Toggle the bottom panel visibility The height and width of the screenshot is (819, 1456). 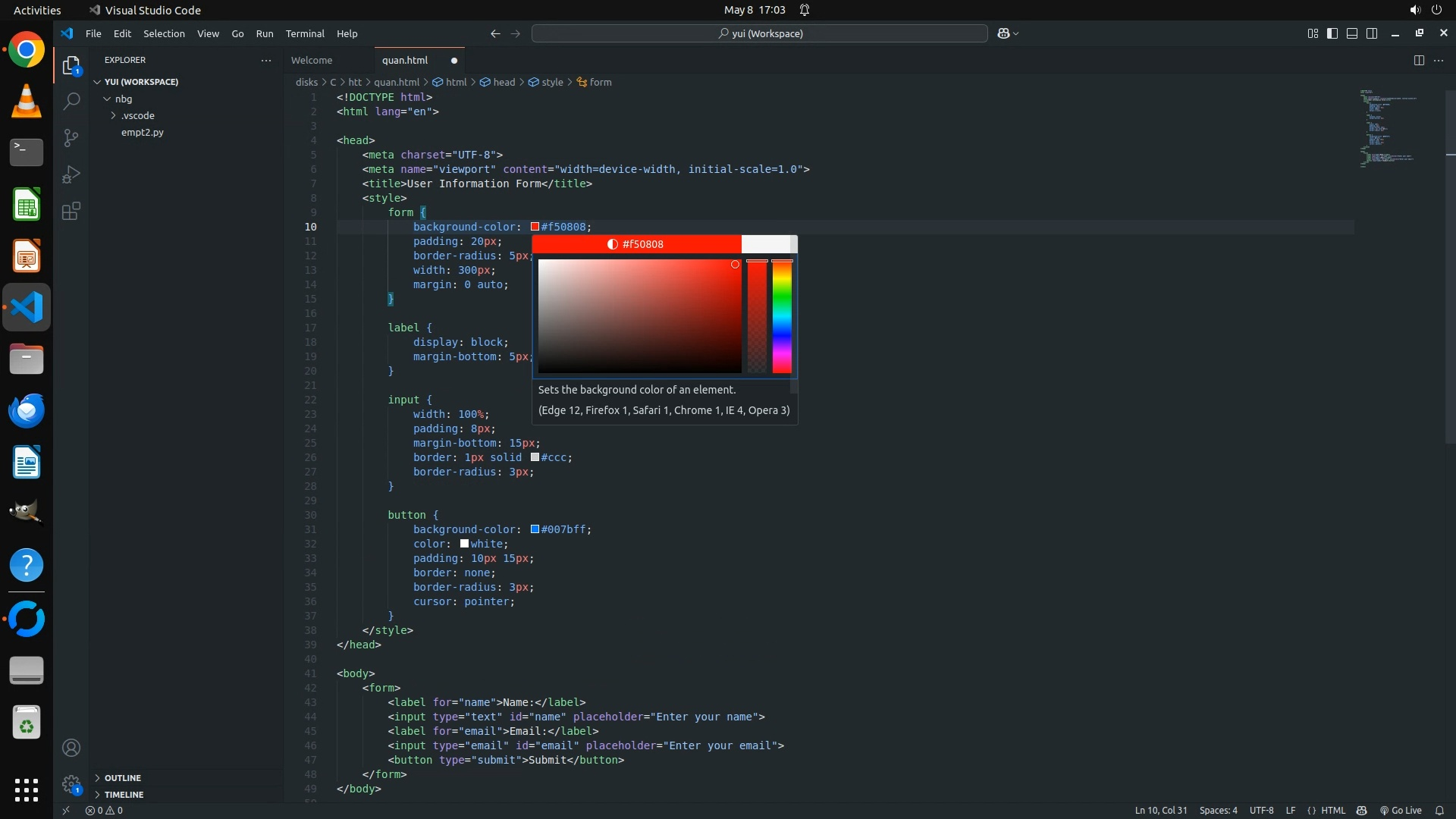point(1352,33)
